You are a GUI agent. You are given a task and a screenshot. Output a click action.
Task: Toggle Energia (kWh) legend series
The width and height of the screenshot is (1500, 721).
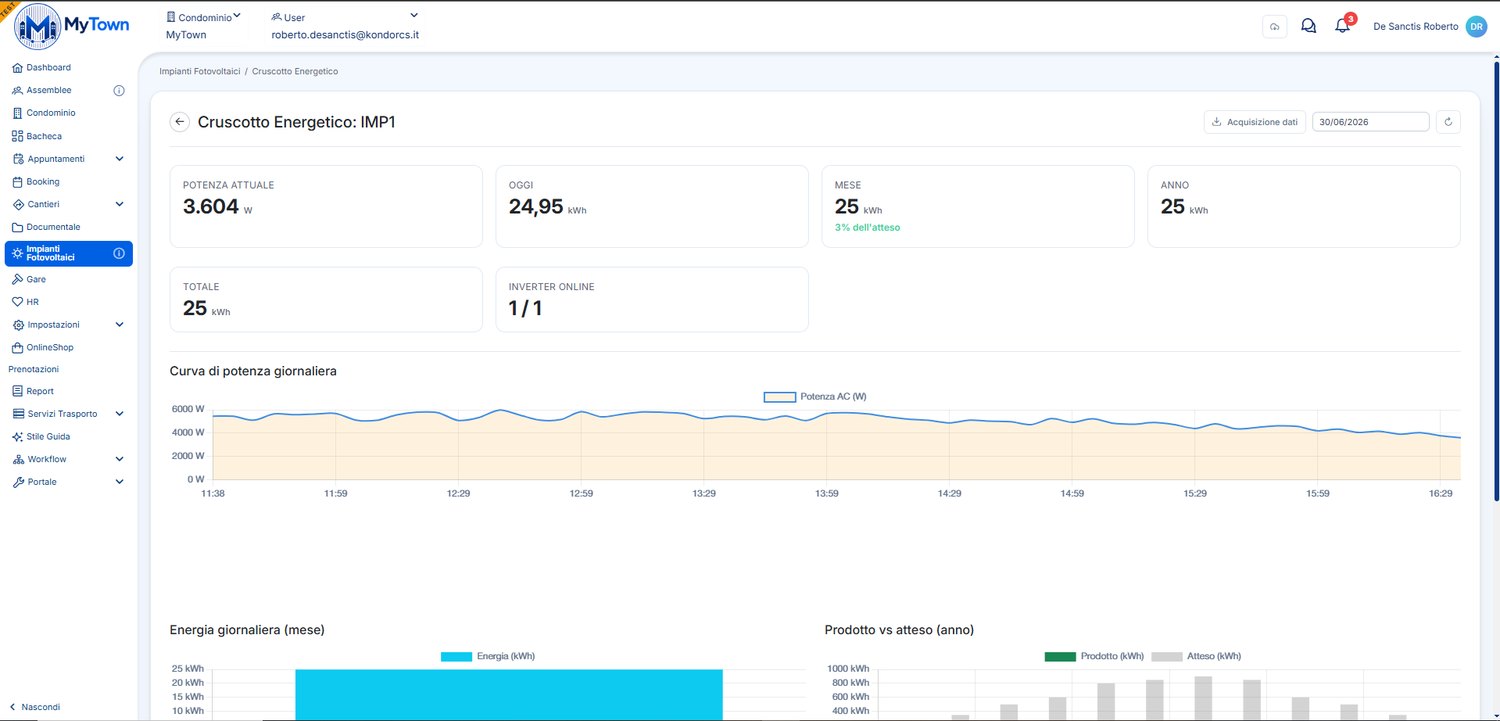pyautogui.click(x=488, y=656)
